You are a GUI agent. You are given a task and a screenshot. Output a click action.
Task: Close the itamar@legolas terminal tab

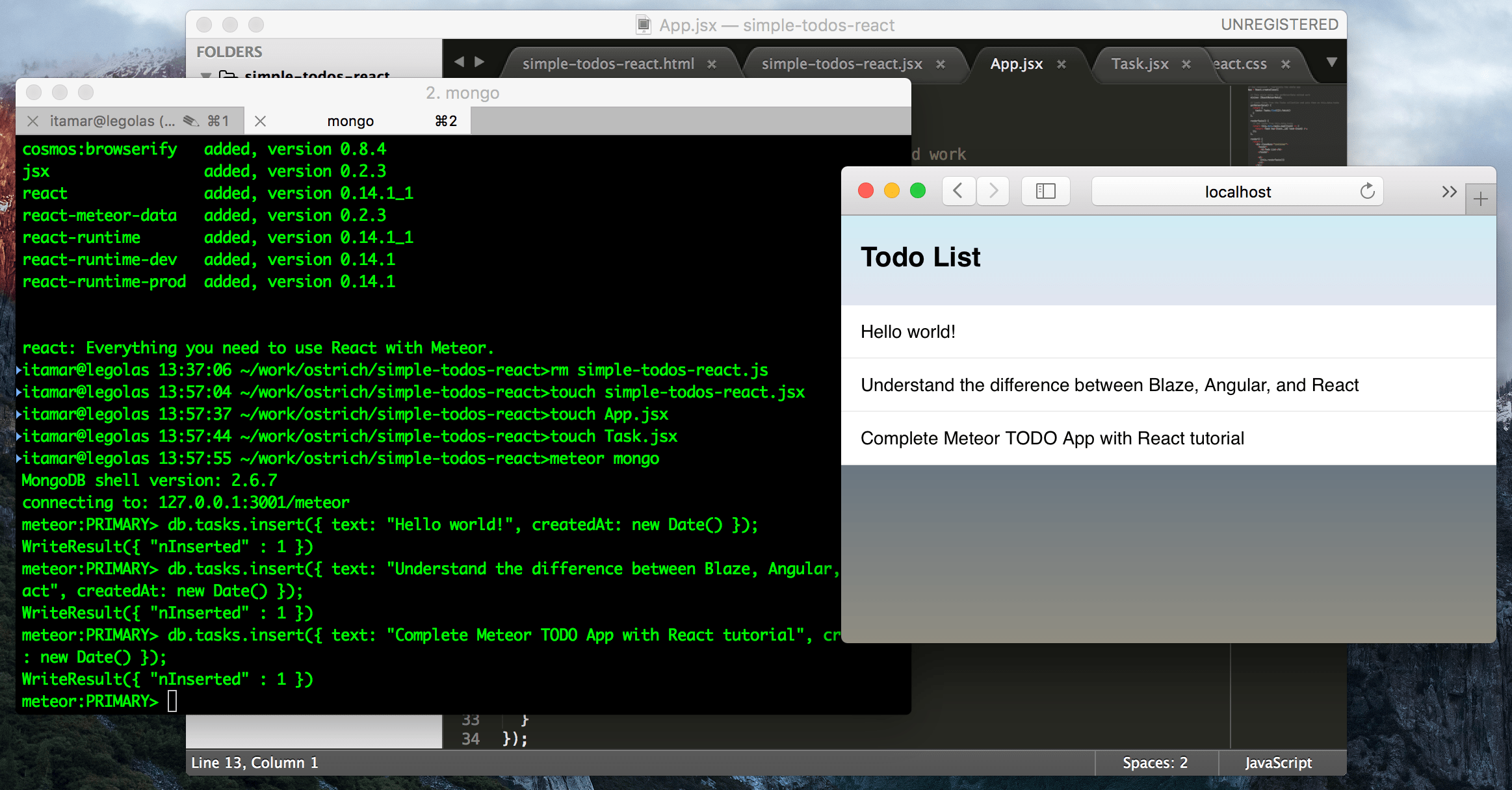(33, 121)
